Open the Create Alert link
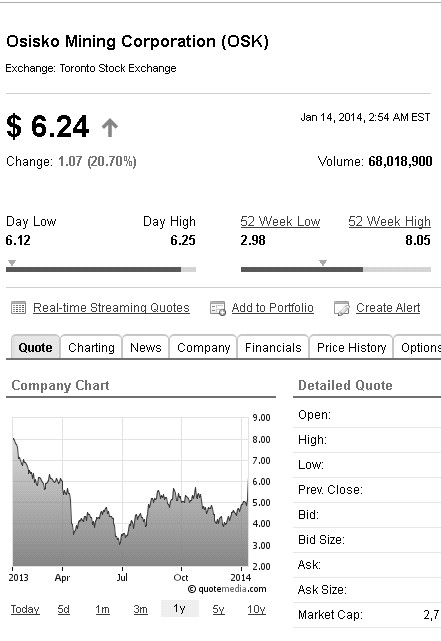Screen dimensions: 441x641 pos(388,308)
